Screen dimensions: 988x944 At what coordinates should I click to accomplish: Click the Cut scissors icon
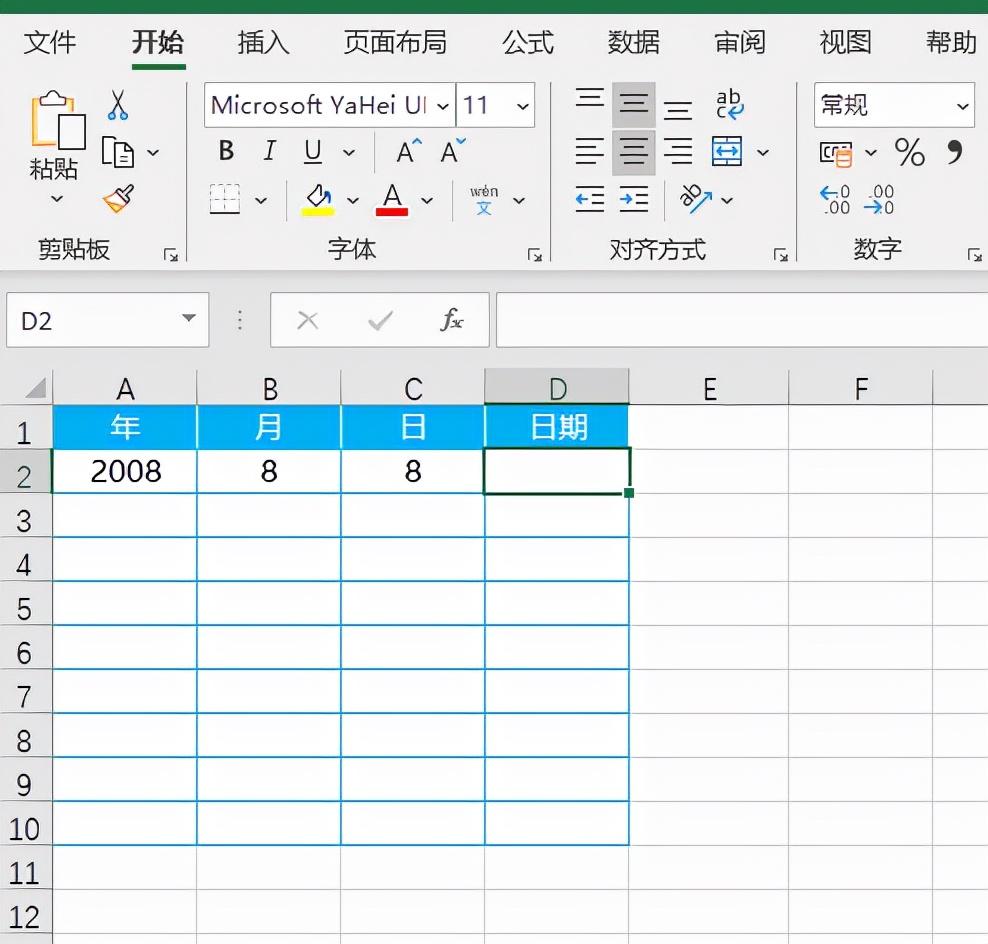118,105
